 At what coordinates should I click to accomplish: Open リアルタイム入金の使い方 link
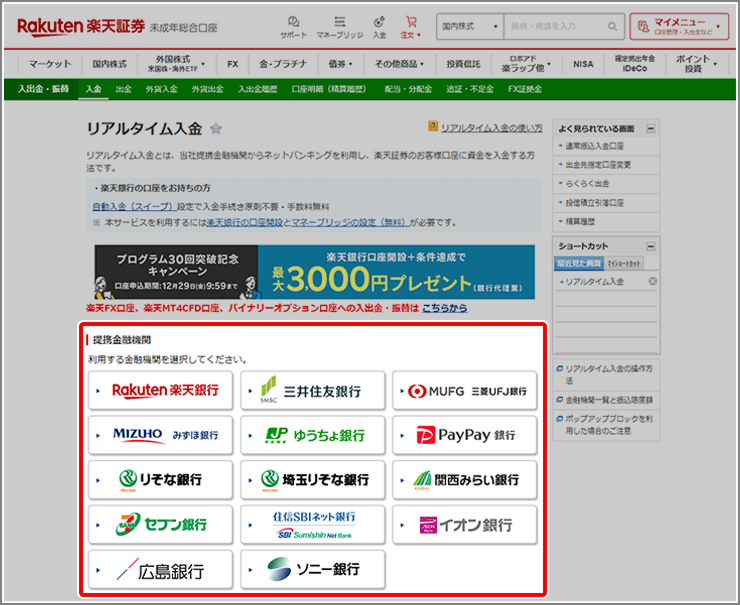492,128
